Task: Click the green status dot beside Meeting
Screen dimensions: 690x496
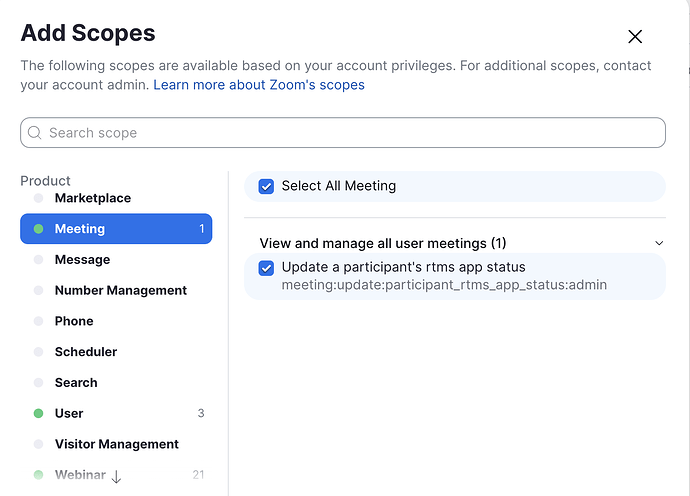Action: point(38,229)
